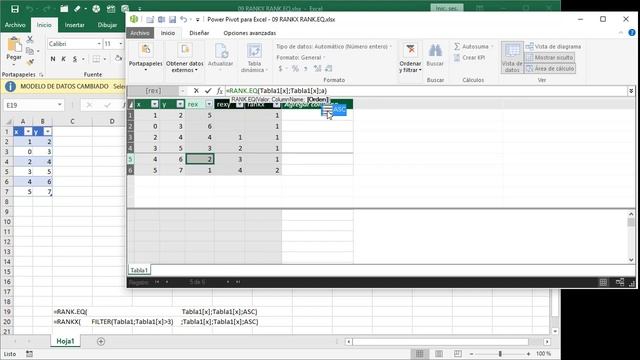Click the Cut scissors icon in Excel's ribbon
Viewport: 640px width, 360px height.
coord(30,40)
